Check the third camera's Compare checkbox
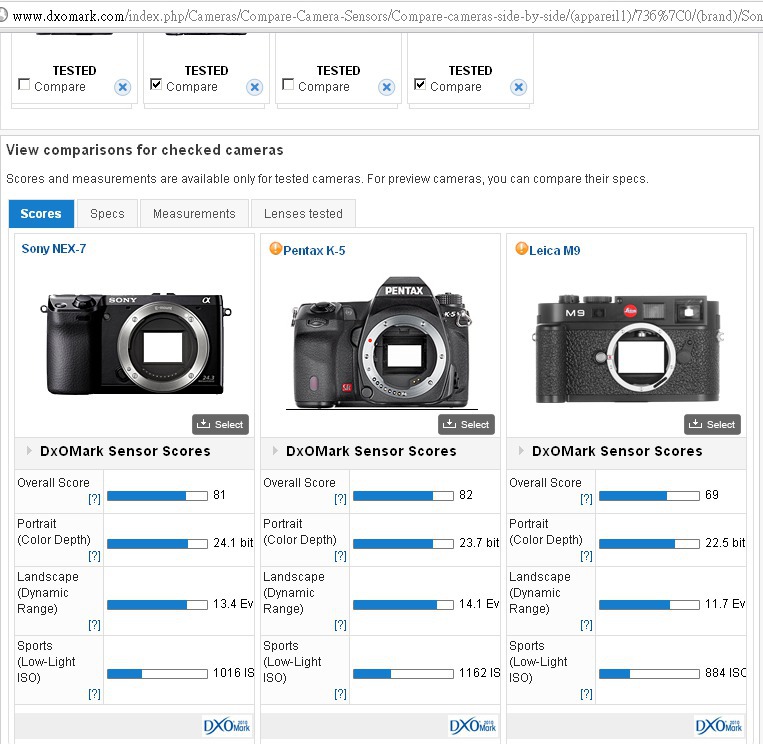The height and width of the screenshot is (744, 763). tap(288, 84)
